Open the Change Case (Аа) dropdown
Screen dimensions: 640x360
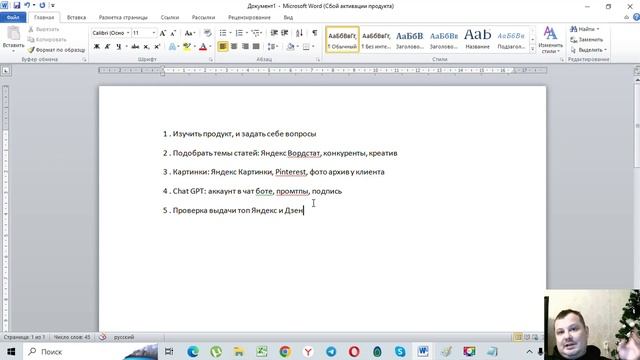pyautogui.click(x=190, y=33)
